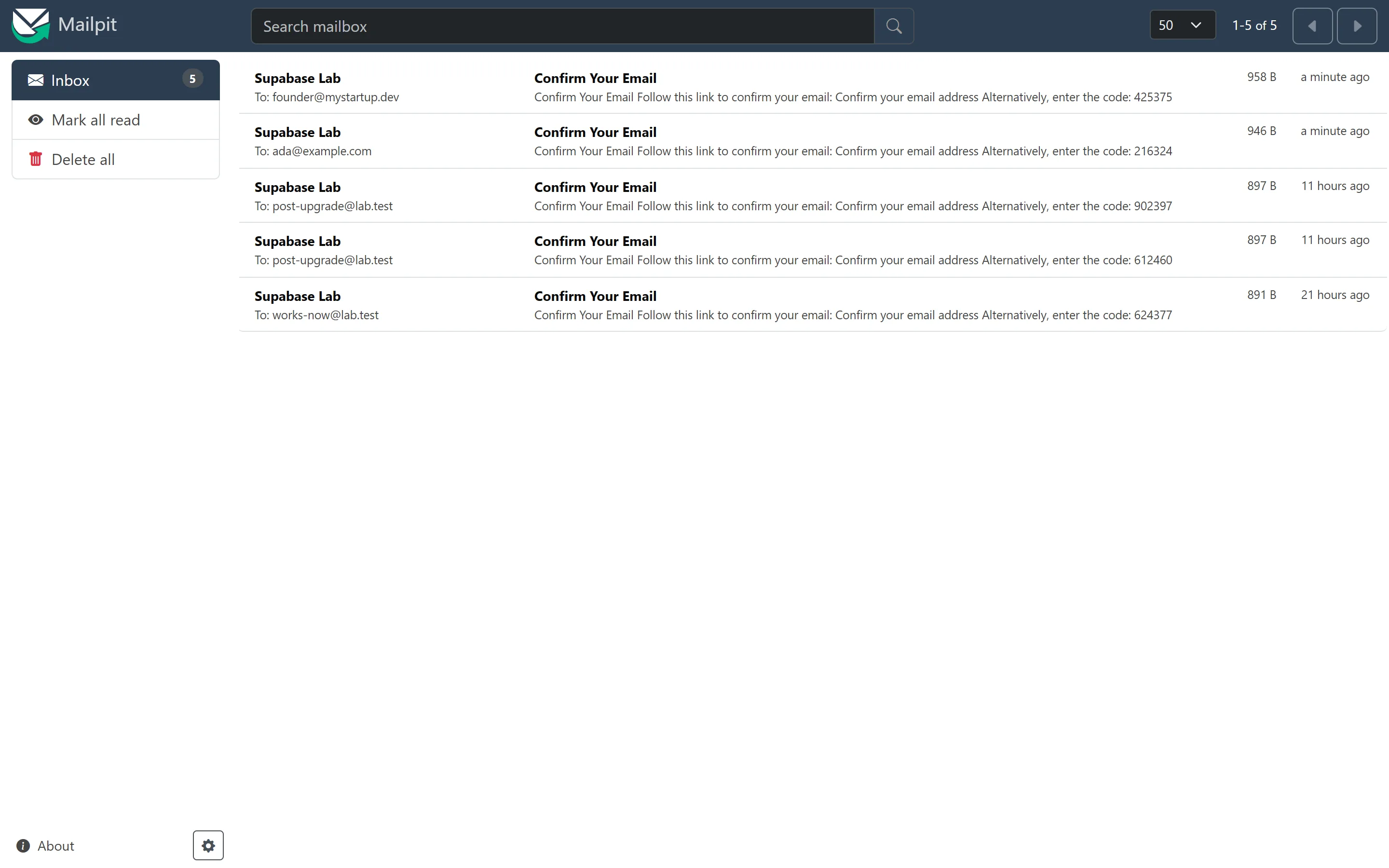Choose Mark all read
Viewport: 1389px width, 868px height.
[115, 120]
